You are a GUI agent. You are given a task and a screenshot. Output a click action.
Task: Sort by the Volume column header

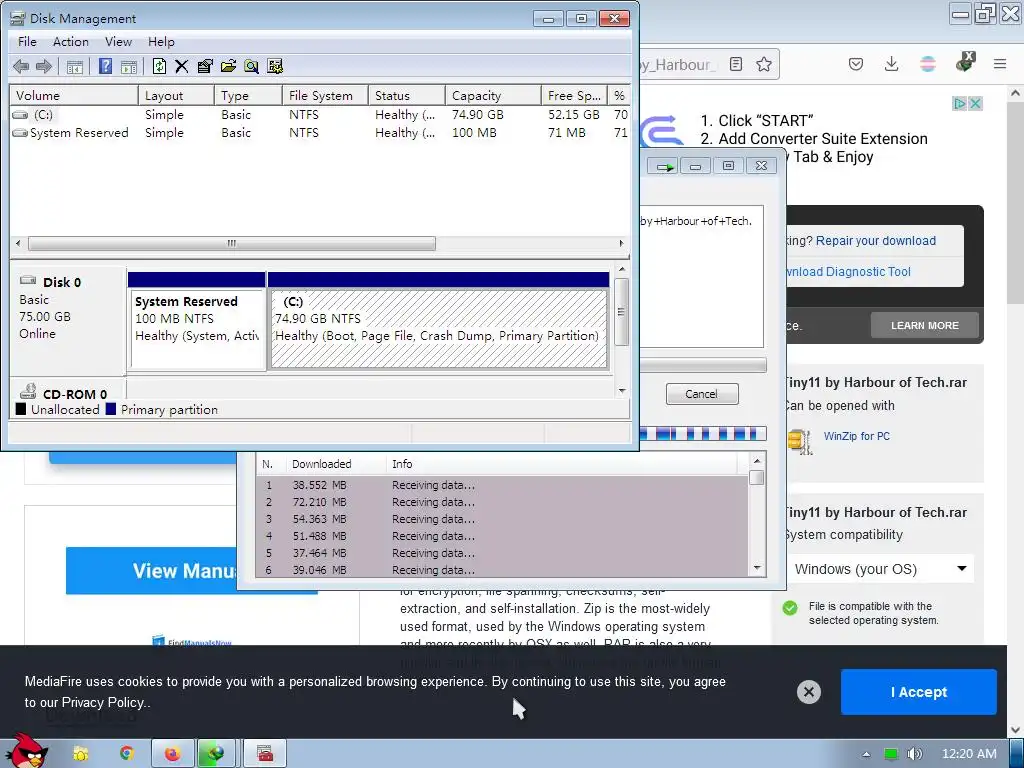tap(74, 95)
